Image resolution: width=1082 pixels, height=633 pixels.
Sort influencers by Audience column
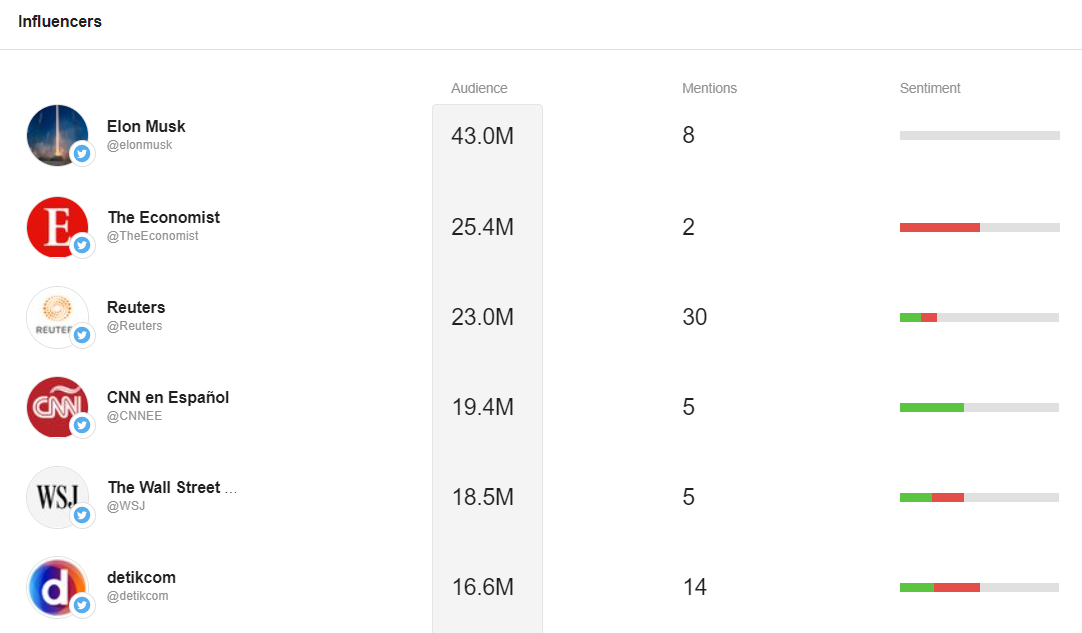479,88
